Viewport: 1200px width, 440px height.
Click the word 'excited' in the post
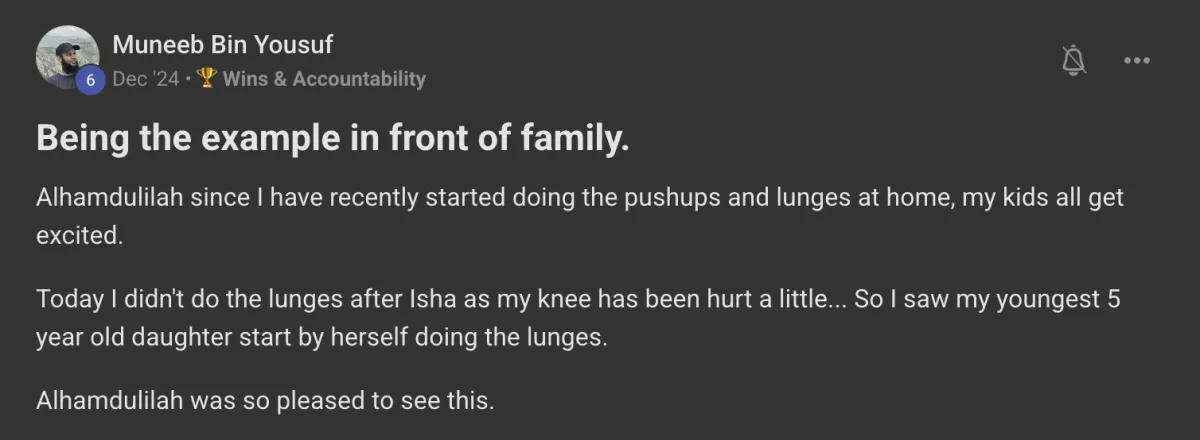(x=79, y=238)
